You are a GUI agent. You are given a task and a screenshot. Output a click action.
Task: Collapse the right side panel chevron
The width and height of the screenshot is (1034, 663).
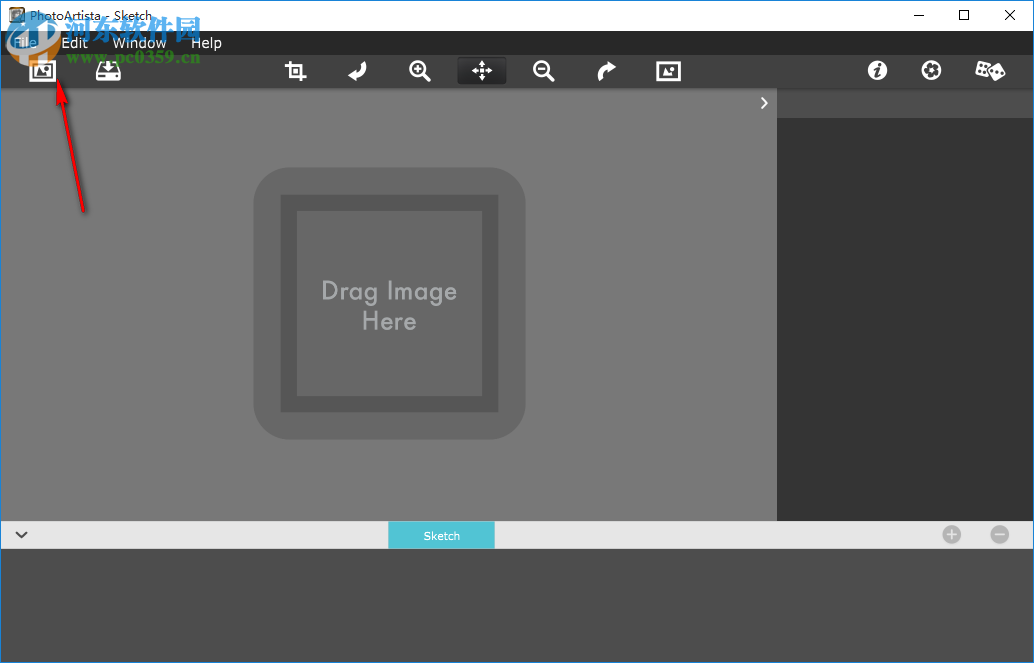point(764,103)
